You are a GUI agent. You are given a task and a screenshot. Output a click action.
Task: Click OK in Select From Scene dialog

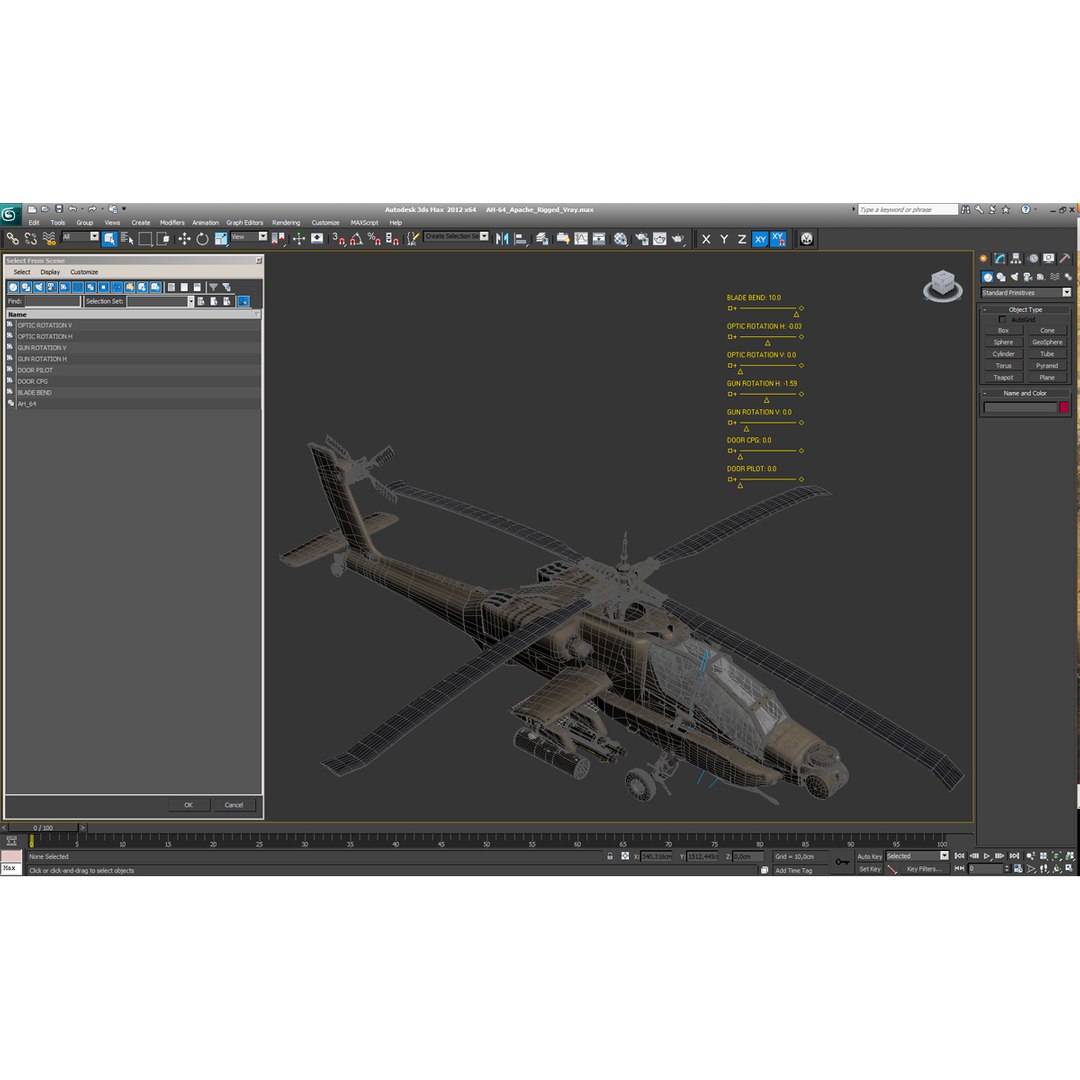point(188,805)
